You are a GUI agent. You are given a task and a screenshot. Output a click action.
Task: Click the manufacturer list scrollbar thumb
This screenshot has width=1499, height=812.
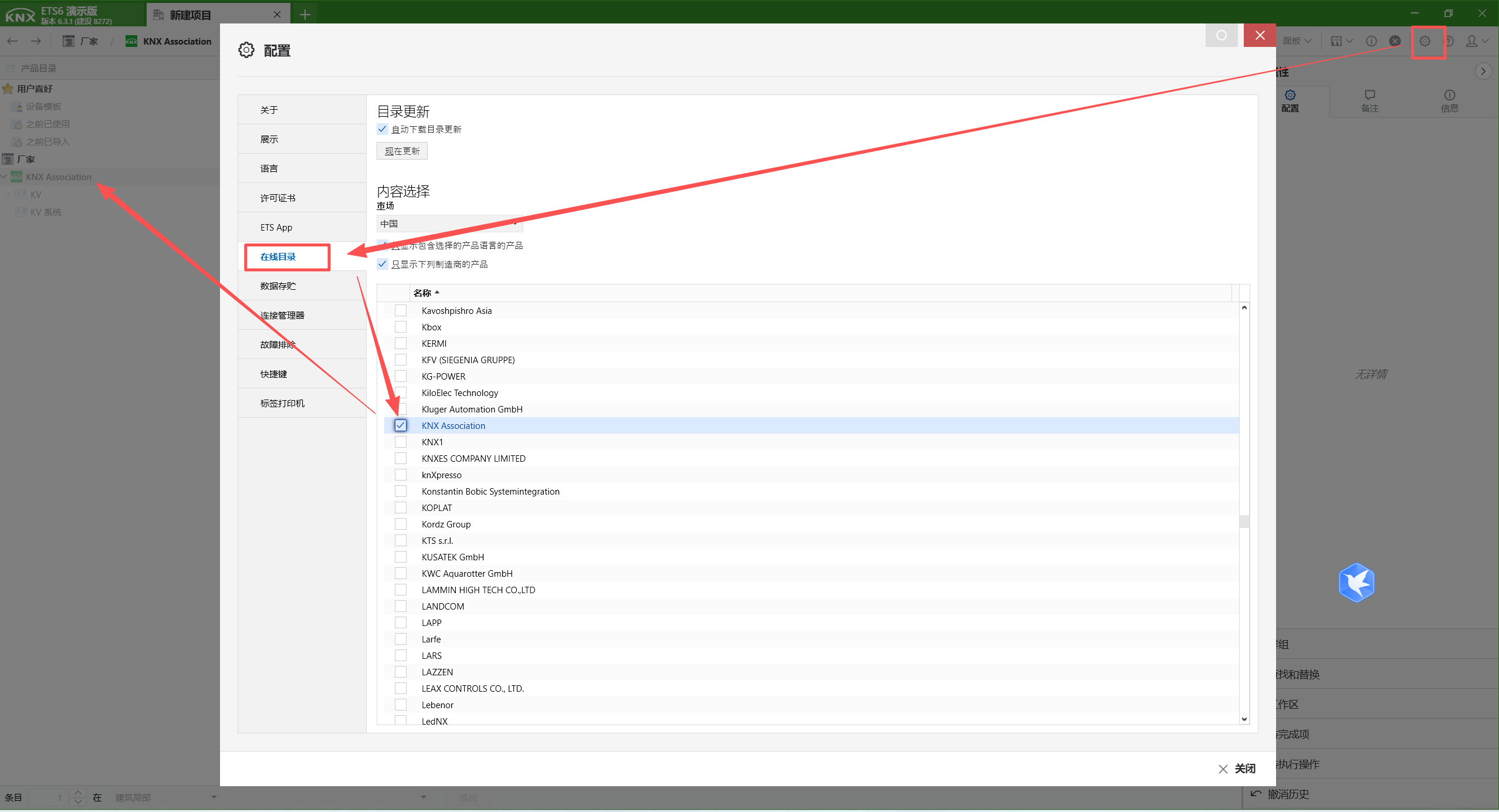coord(1244,521)
